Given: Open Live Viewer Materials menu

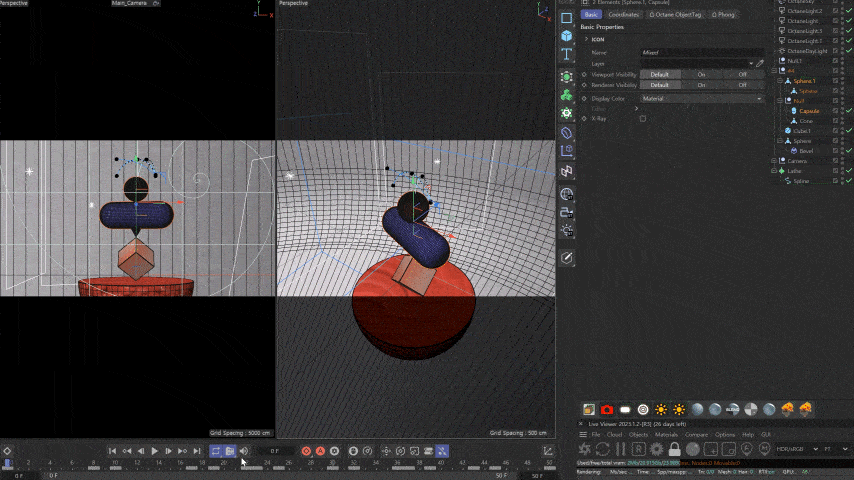Looking at the screenshot, I should (666, 435).
